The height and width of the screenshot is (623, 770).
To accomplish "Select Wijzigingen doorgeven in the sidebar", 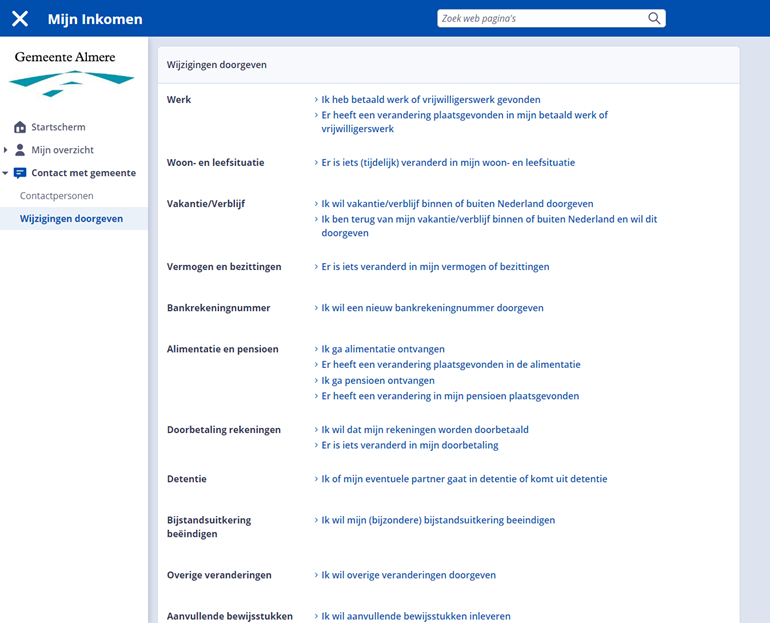I will (71, 218).
